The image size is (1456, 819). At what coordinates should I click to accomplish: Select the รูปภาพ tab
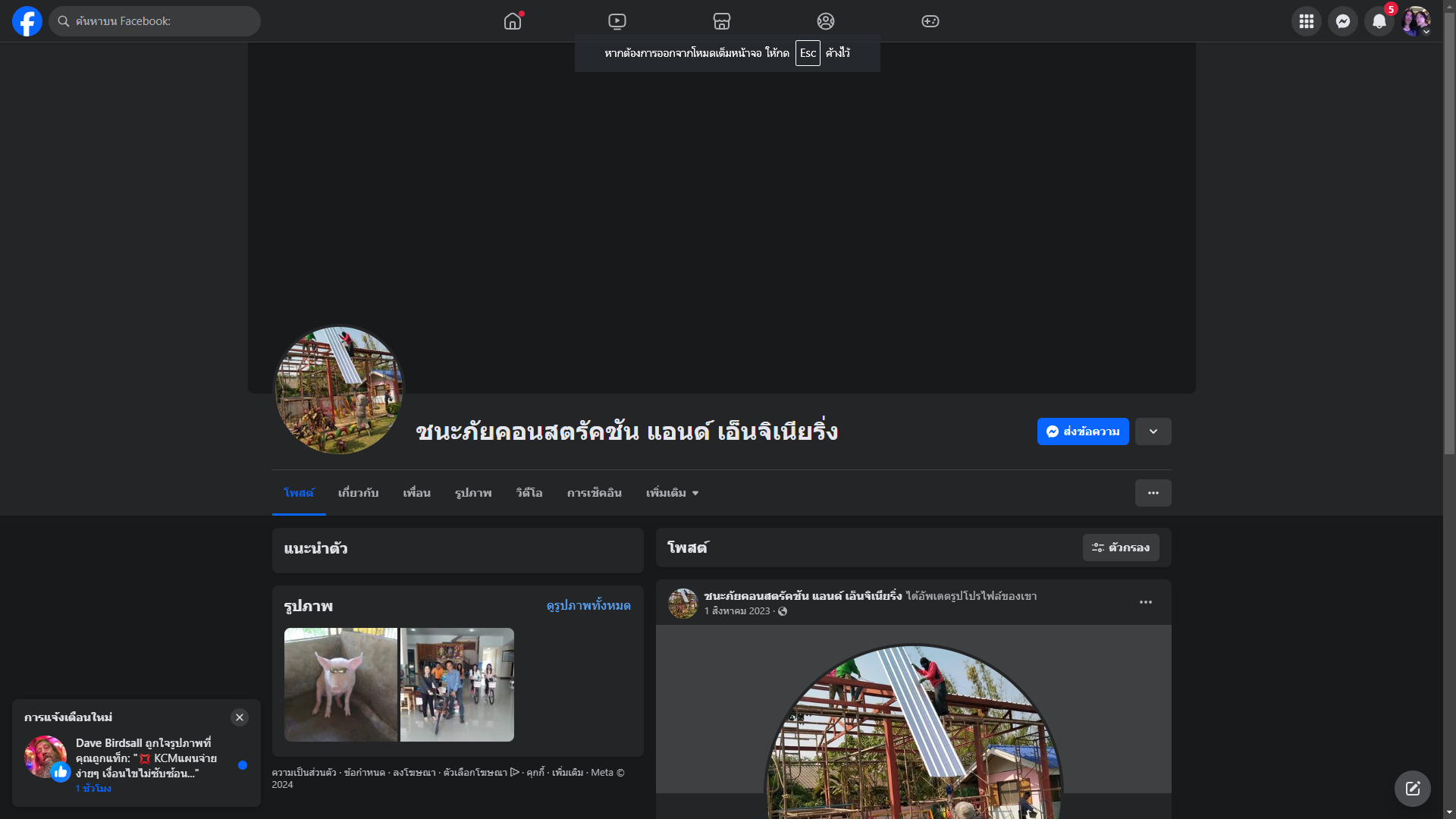pyautogui.click(x=473, y=493)
